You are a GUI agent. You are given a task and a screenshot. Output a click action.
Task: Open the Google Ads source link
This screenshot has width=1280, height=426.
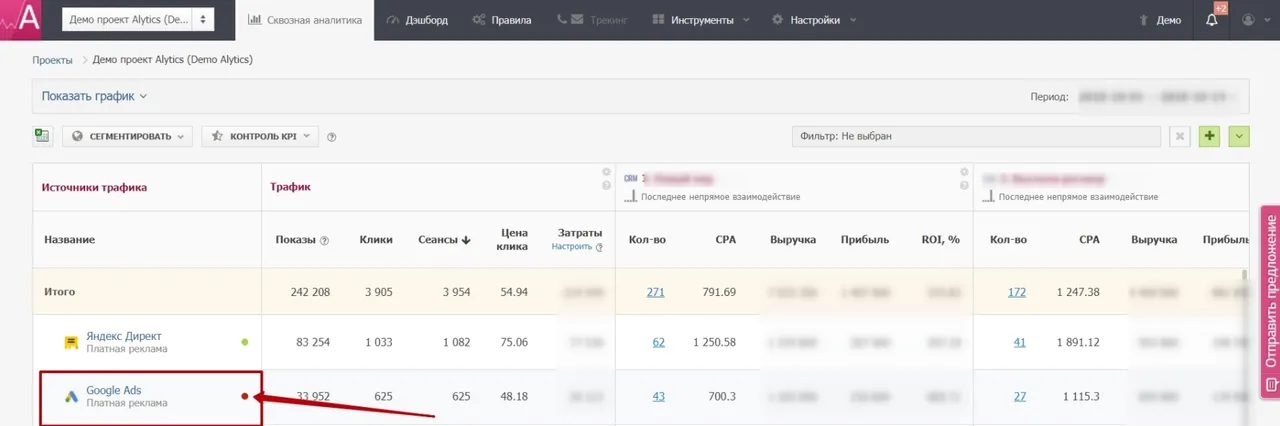point(114,390)
